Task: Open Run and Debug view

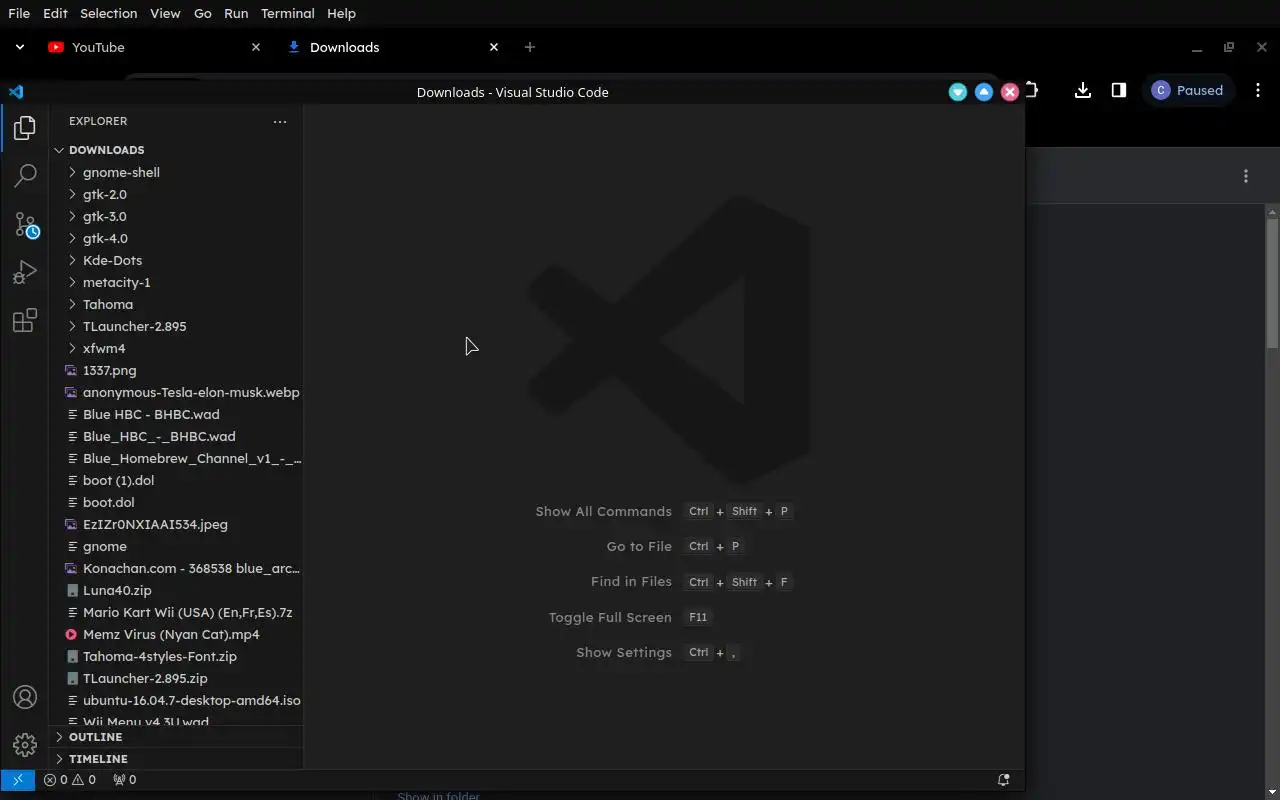Action: coord(25,272)
